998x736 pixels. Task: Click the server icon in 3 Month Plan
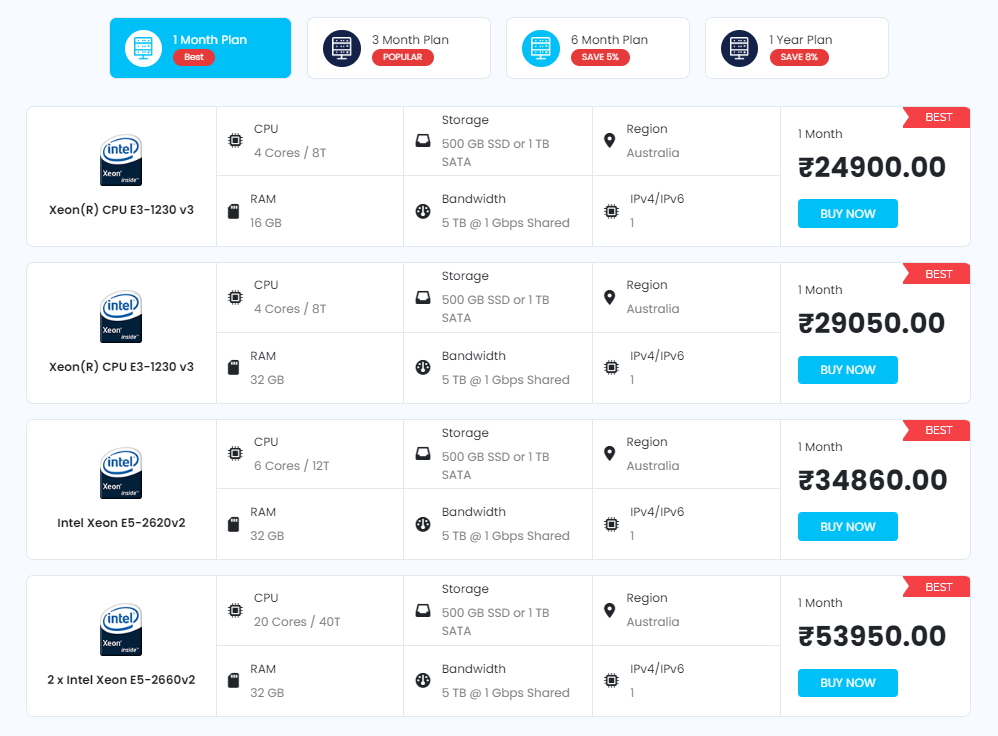tap(341, 48)
